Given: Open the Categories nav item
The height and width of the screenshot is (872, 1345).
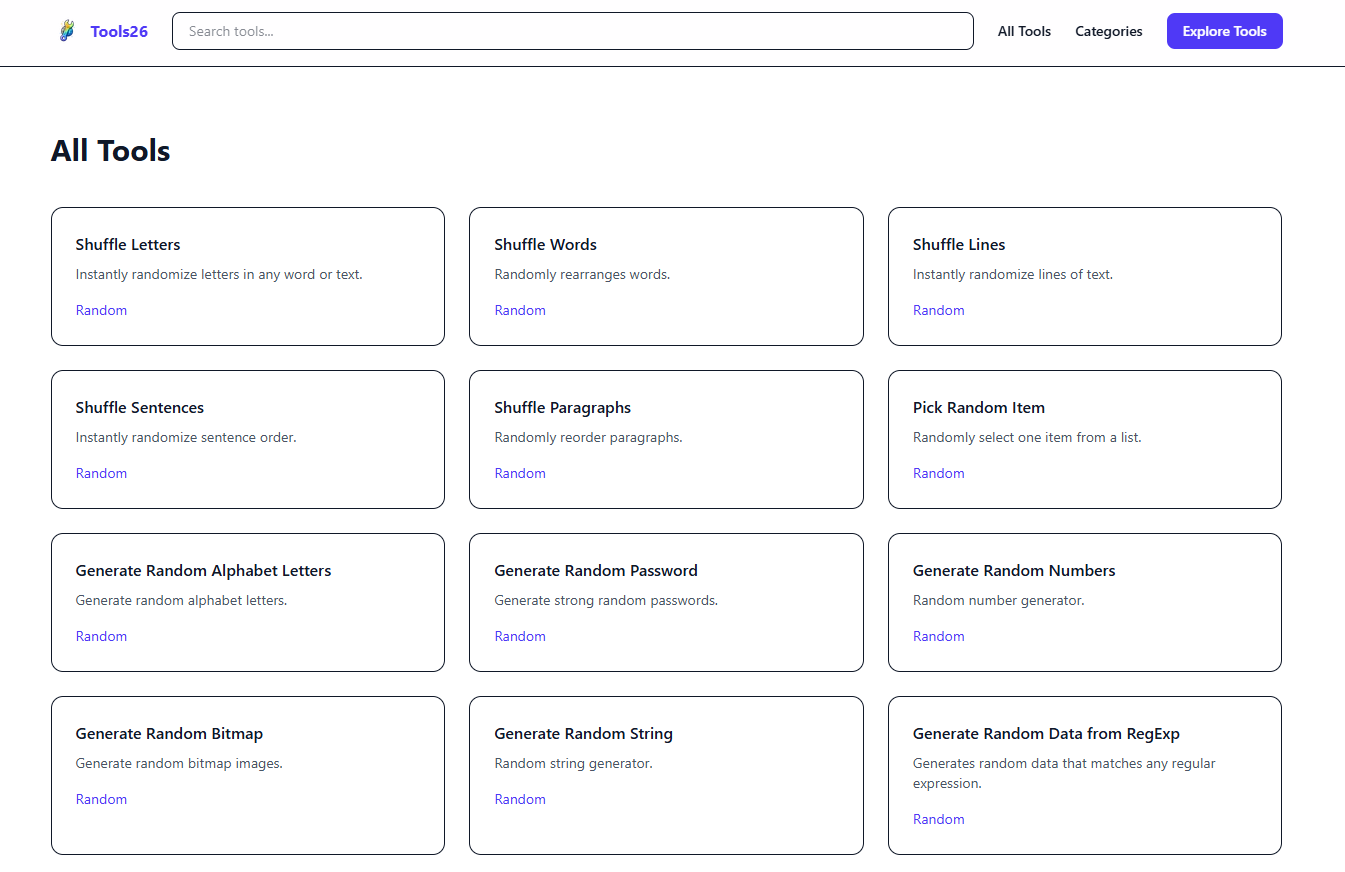Looking at the screenshot, I should tap(1108, 31).
